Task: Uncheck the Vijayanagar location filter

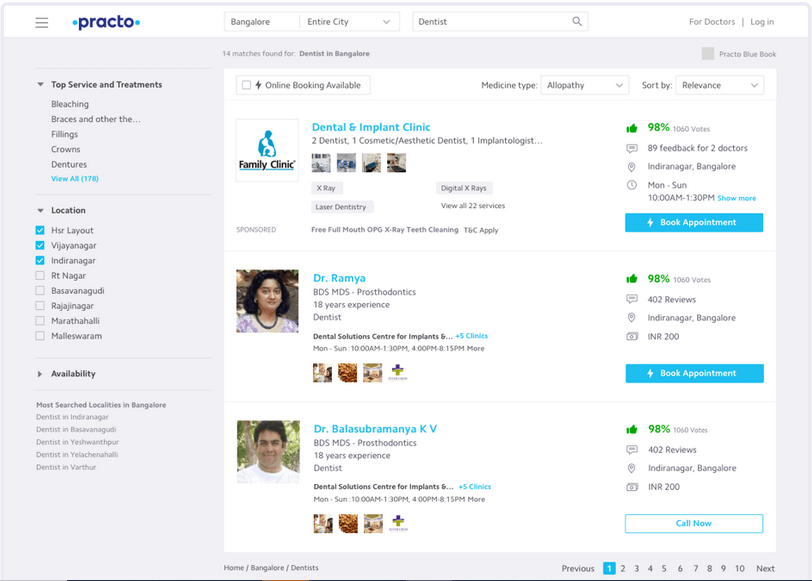Action: point(40,245)
